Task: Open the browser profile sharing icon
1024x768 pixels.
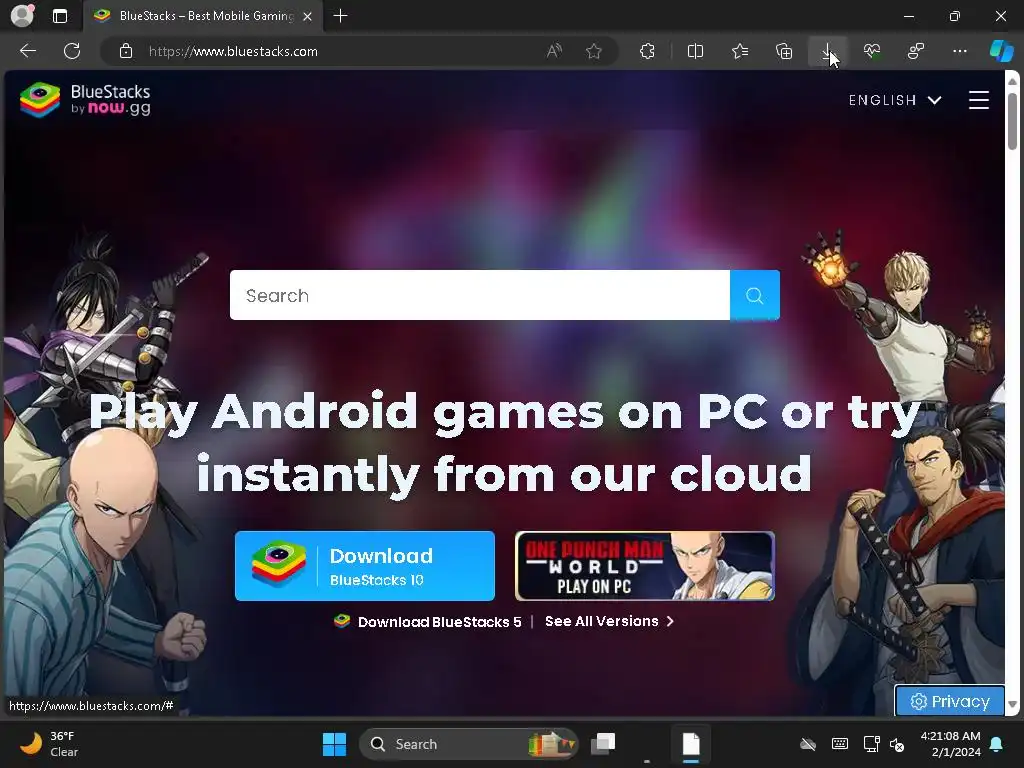Action: [916, 51]
